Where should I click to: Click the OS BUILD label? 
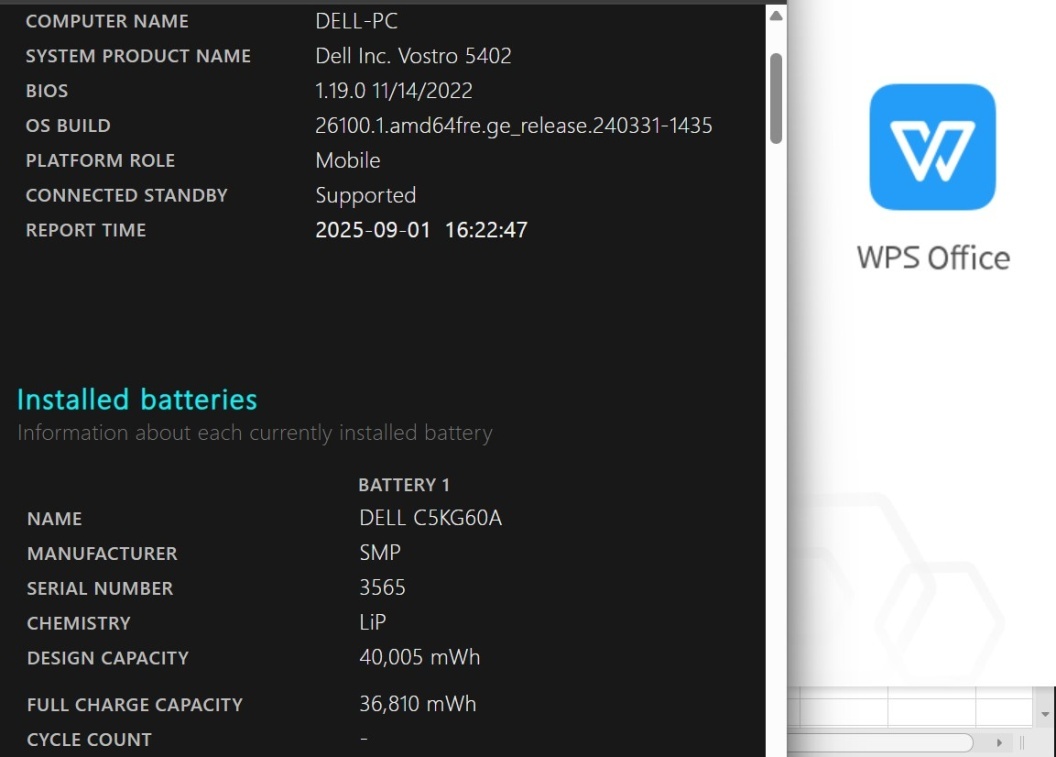68,126
